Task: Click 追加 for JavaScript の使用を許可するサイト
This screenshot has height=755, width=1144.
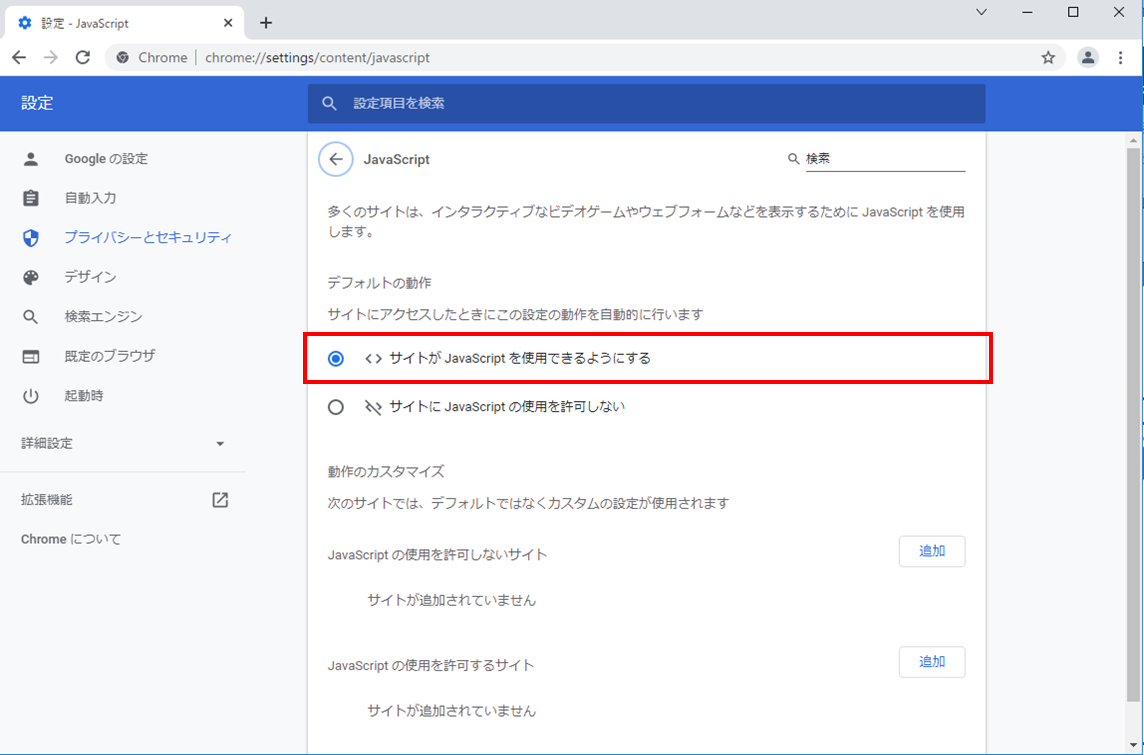Action: click(x=932, y=662)
